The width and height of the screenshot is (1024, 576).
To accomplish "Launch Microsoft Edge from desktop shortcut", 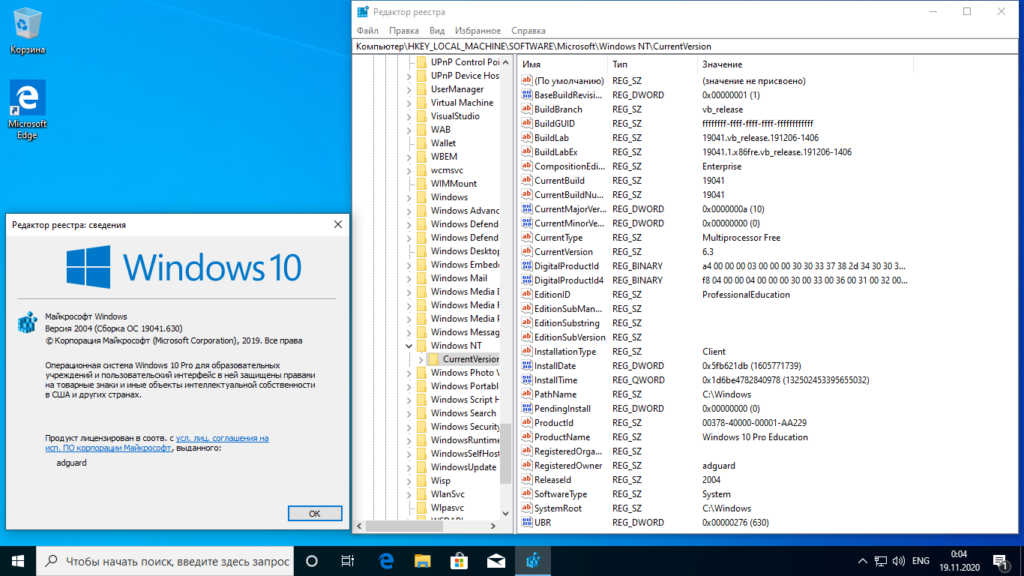I will point(27,109).
